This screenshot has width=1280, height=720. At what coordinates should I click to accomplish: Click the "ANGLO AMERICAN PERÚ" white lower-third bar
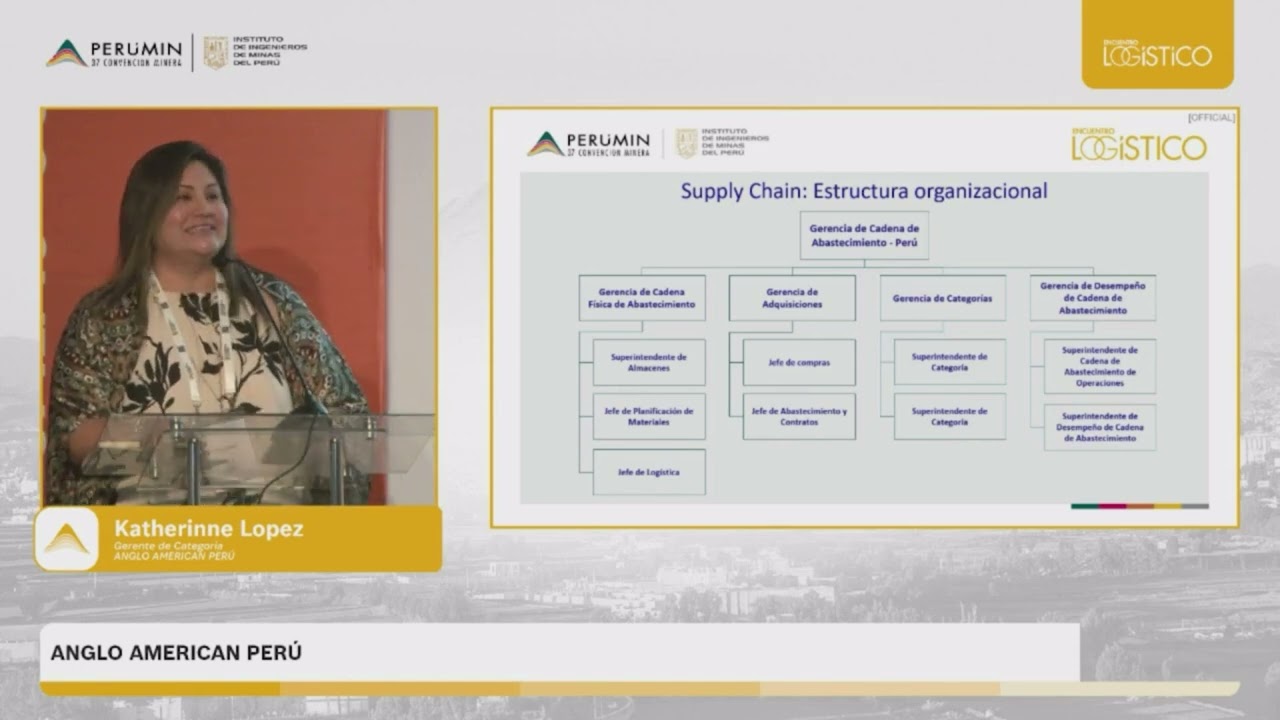(x=560, y=653)
